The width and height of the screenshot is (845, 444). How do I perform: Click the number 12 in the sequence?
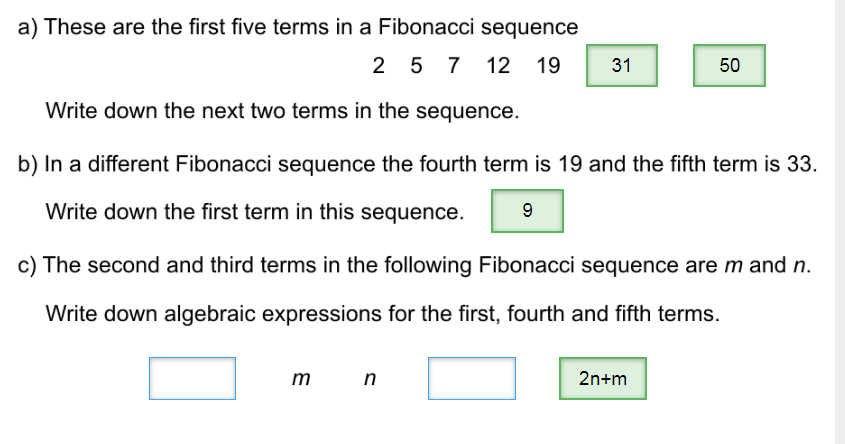(498, 66)
